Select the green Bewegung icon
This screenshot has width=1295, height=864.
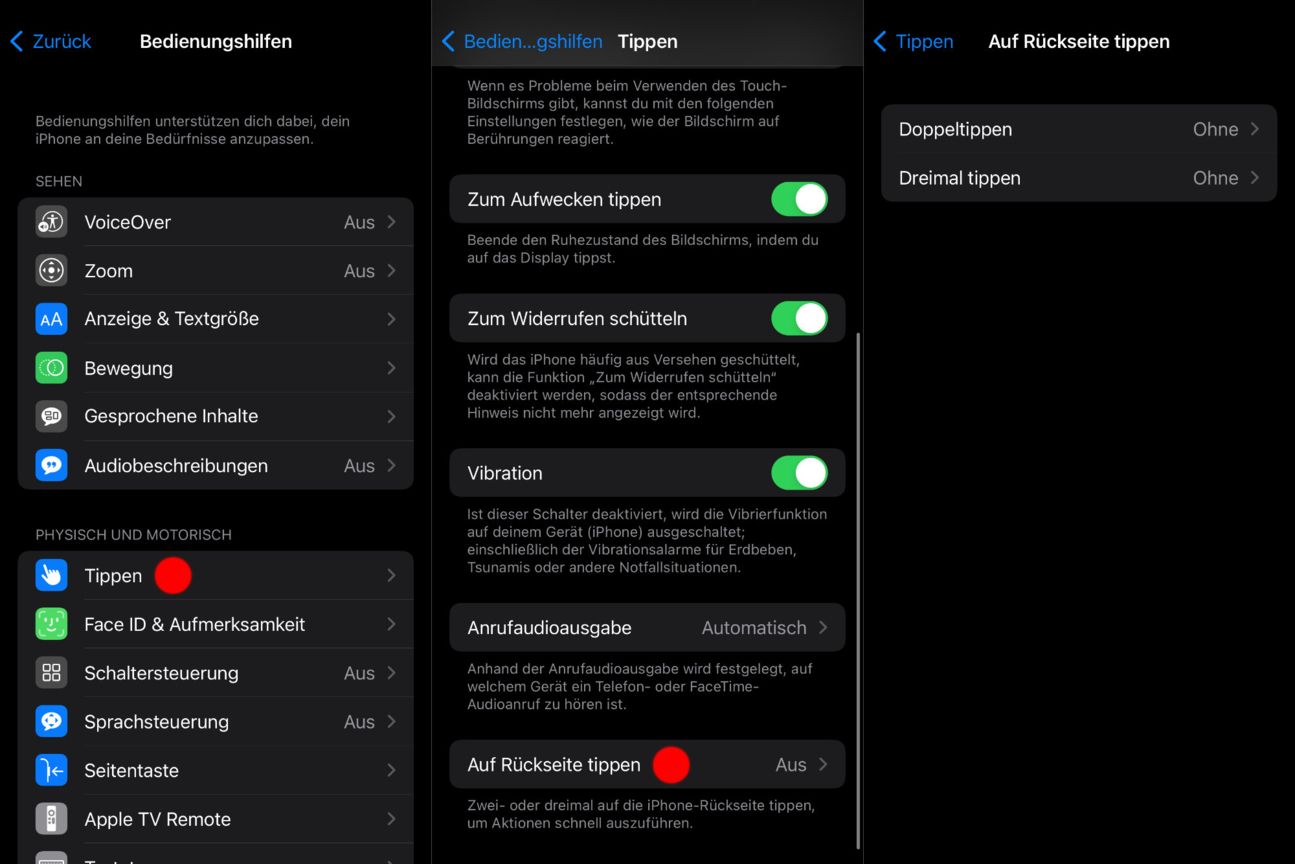(51, 368)
